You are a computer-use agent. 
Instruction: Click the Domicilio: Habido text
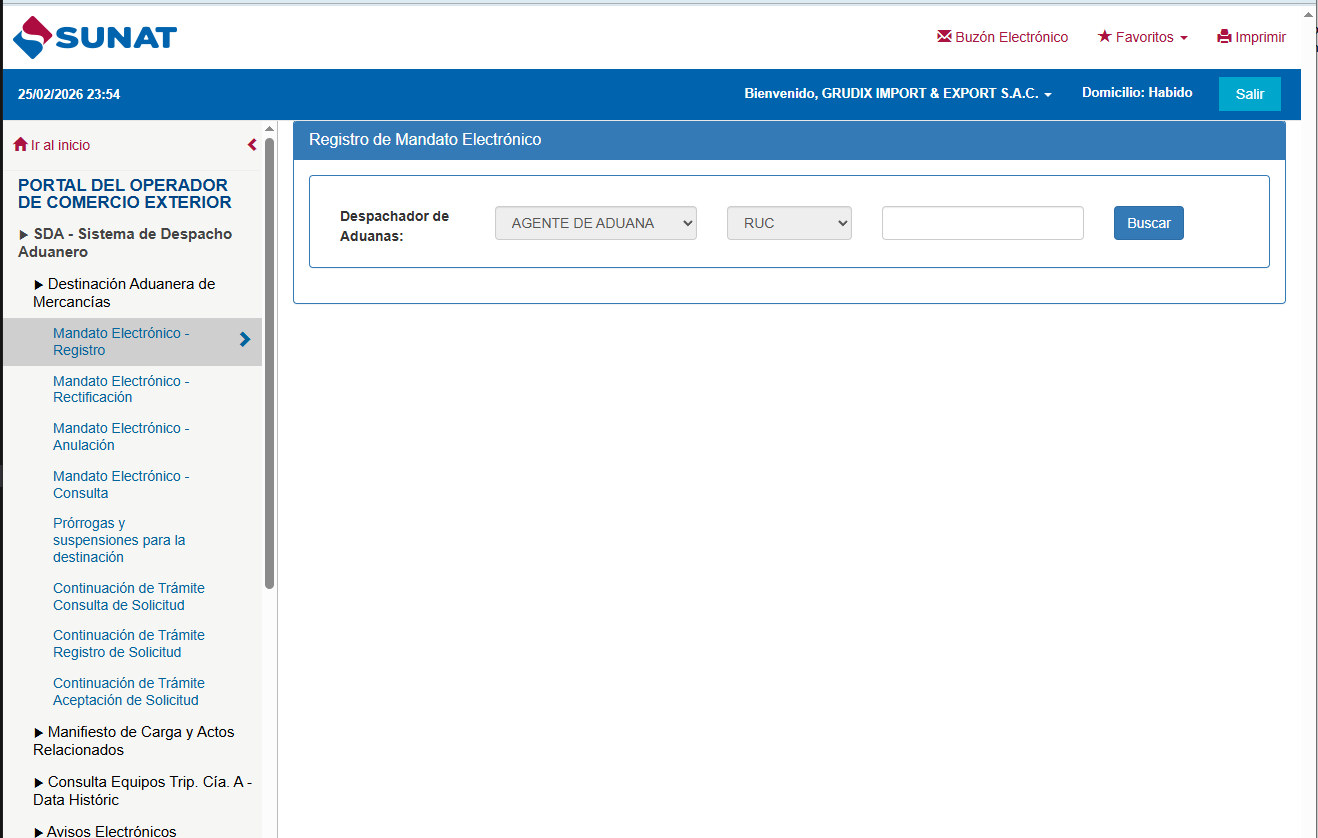click(1137, 92)
